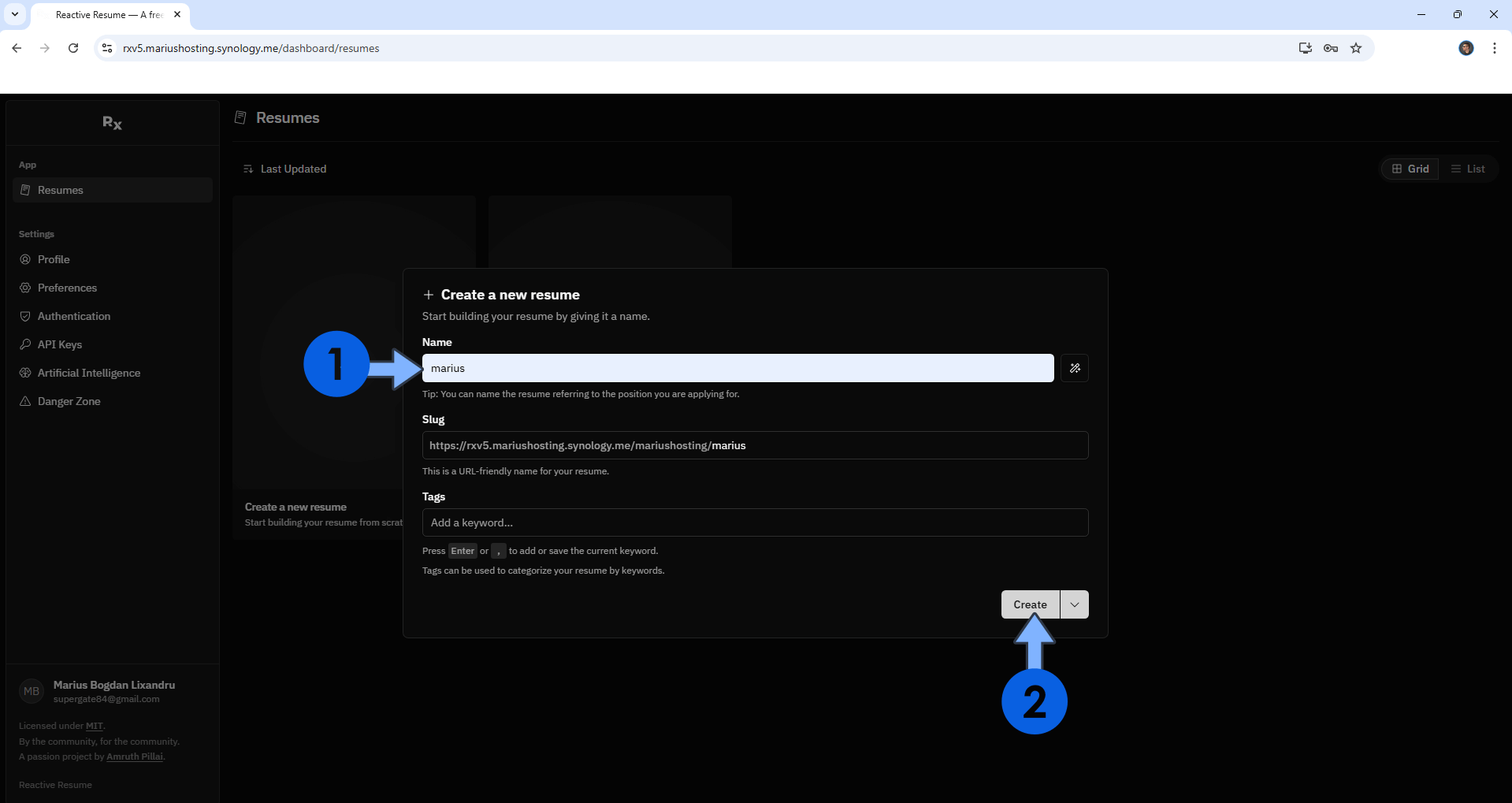Viewport: 1512px width, 803px height.
Task: Open the Chrome customize menu (three dots)
Action: point(1494,48)
